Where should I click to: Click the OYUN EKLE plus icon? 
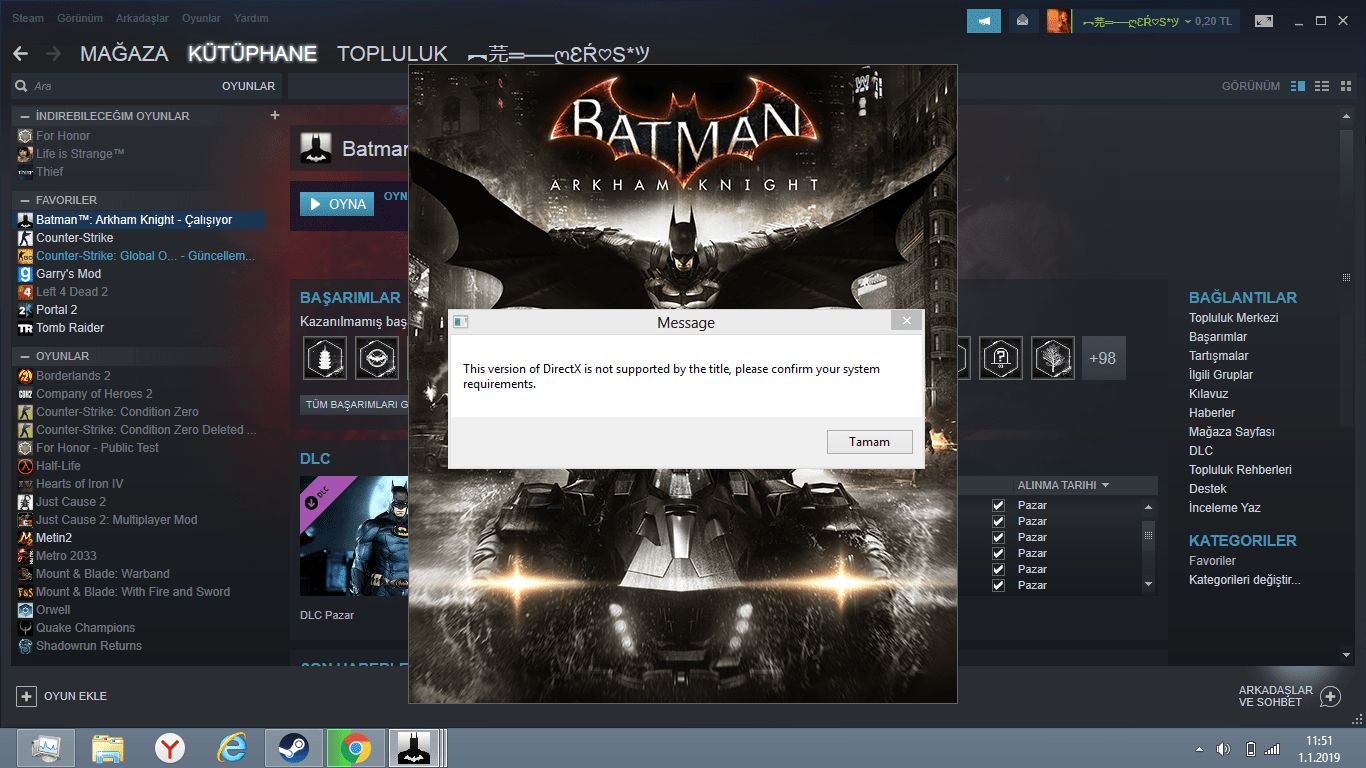click(x=26, y=696)
